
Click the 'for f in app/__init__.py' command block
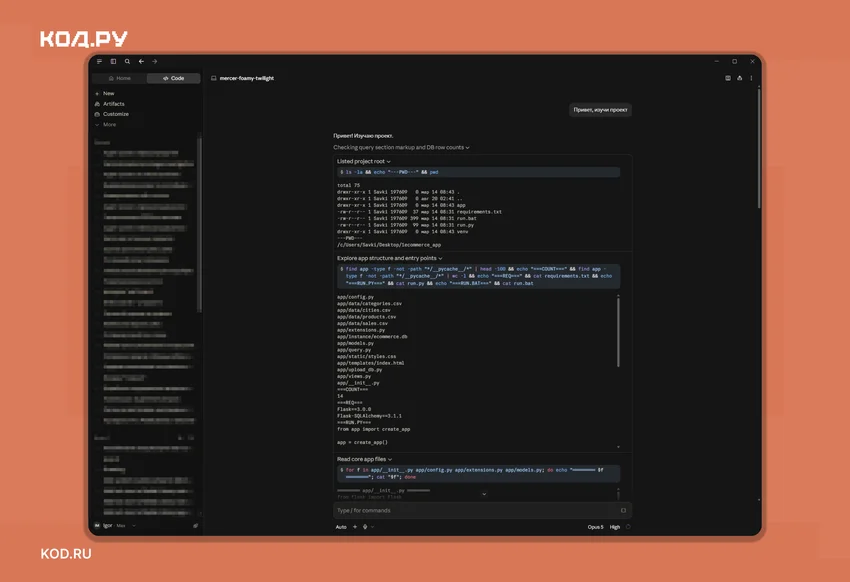(478, 474)
